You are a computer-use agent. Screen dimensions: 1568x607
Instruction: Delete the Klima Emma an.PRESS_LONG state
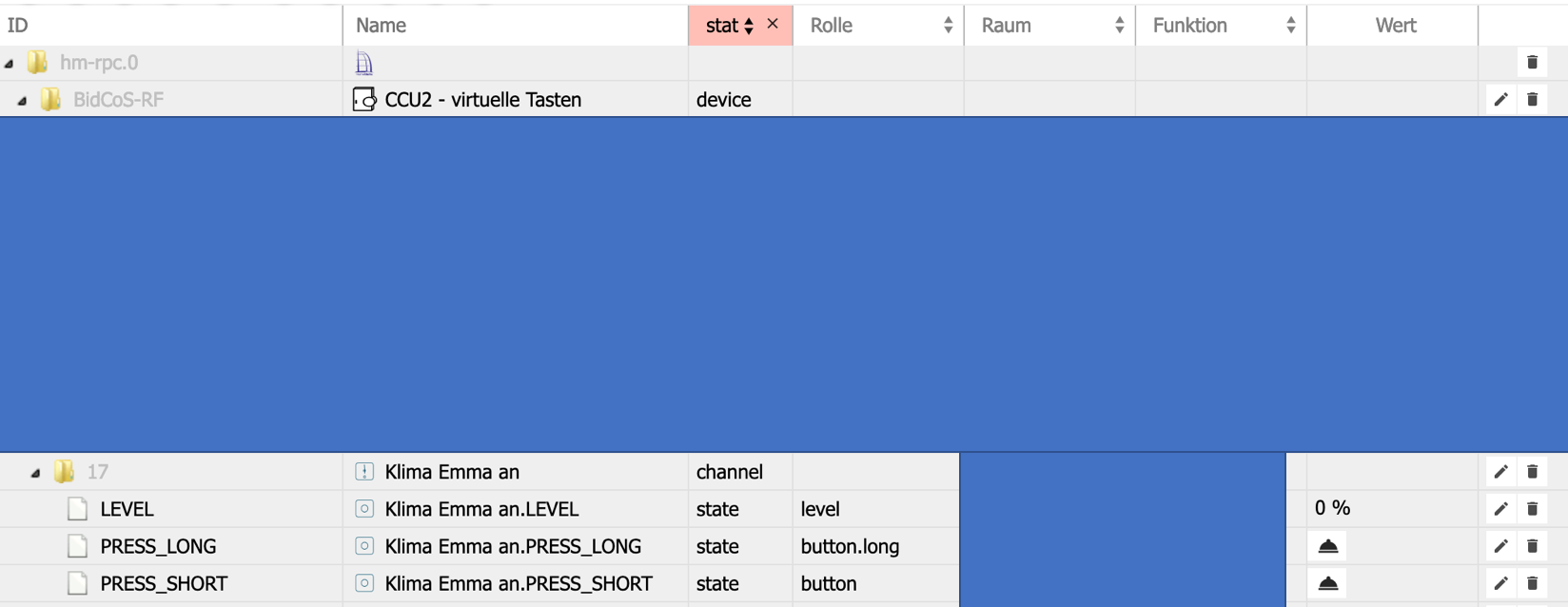point(1532,546)
